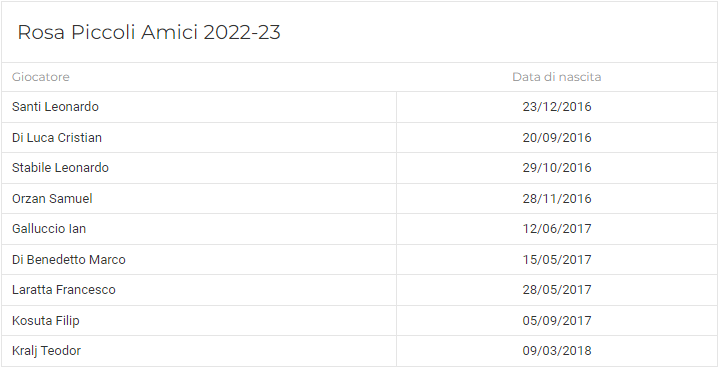Click birth date 23/12/2016
The width and height of the screenshot is (720, 369).
click(557, 106)
